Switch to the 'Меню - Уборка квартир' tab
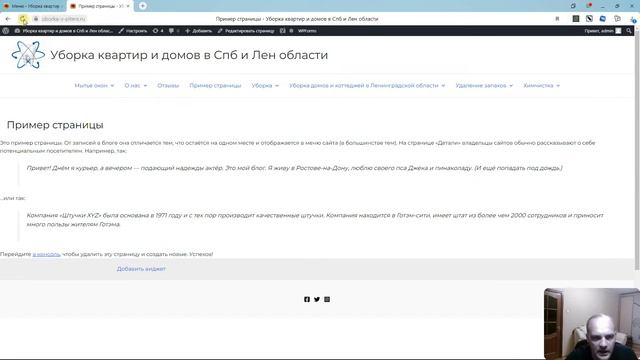This screenshot has height=360, width=640. click(x=32, y=6)
